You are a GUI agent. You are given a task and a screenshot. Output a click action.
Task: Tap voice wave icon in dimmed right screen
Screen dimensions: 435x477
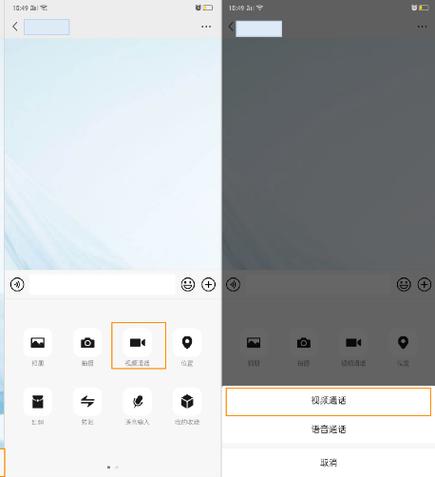tap(233, 285)
